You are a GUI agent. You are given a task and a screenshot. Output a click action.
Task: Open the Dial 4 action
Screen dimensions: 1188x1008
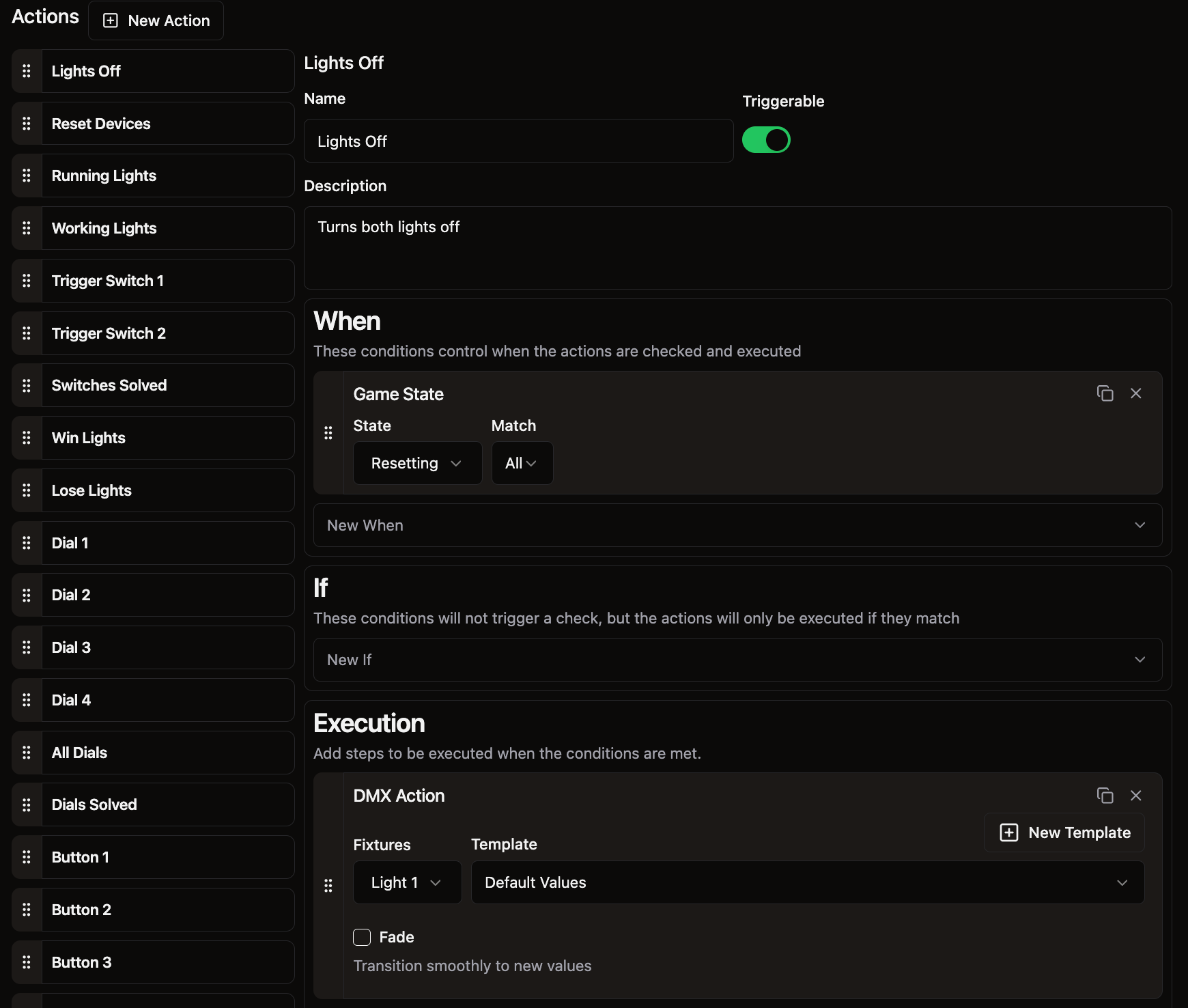(x=167, y=700)
